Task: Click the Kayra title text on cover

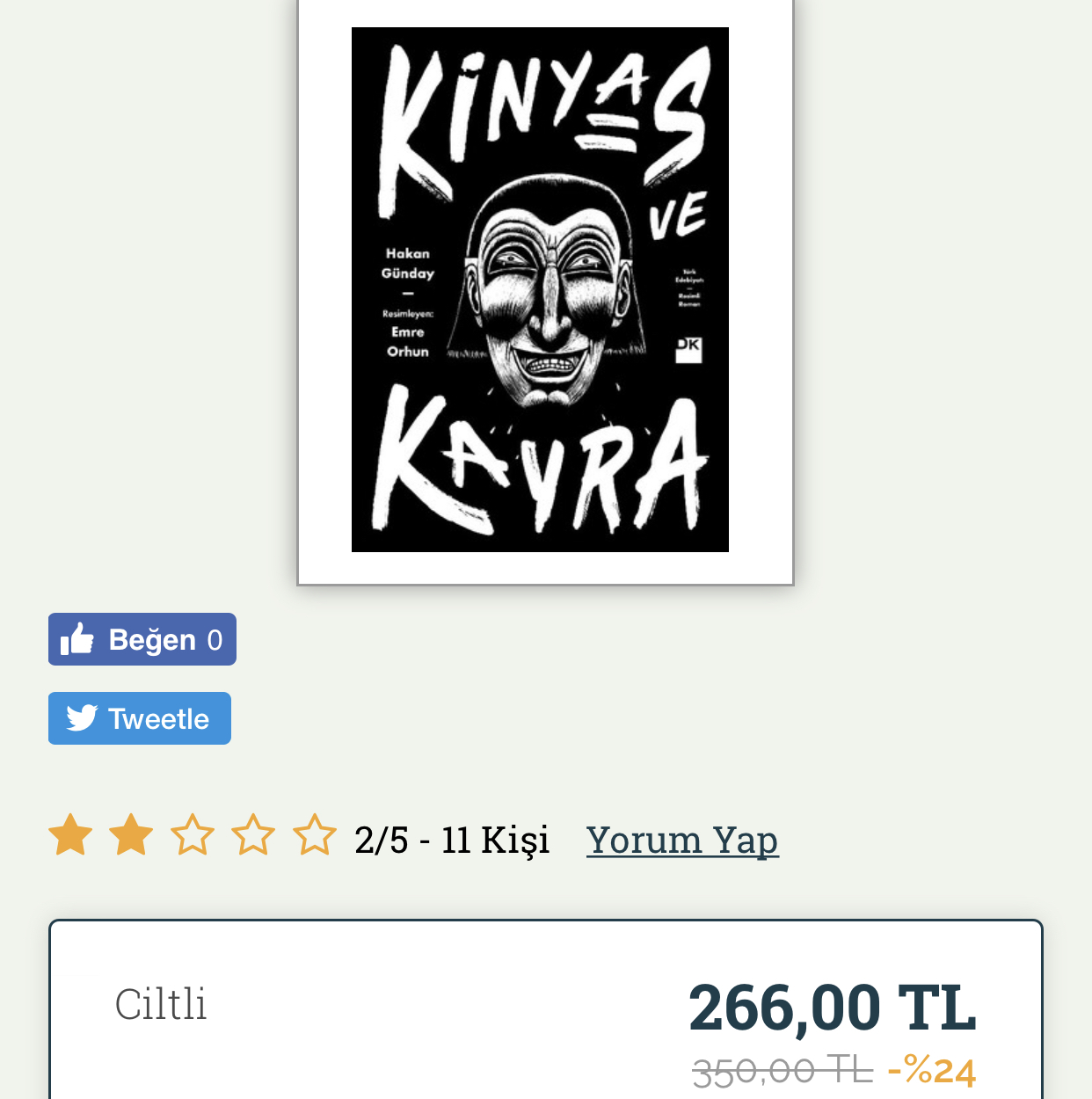Action: pyautogui.click(x=541, y=463)
